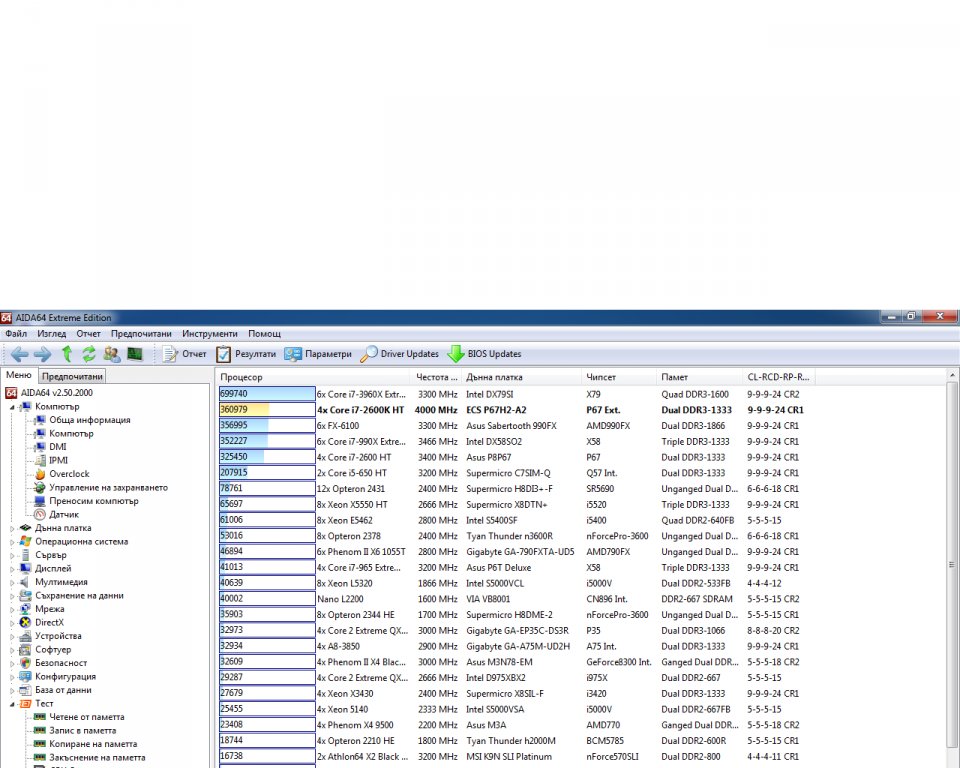The width and height of the screenshot is (960, 768).
Task: Collapse the Компютър tree node
Action: (13, 407)
